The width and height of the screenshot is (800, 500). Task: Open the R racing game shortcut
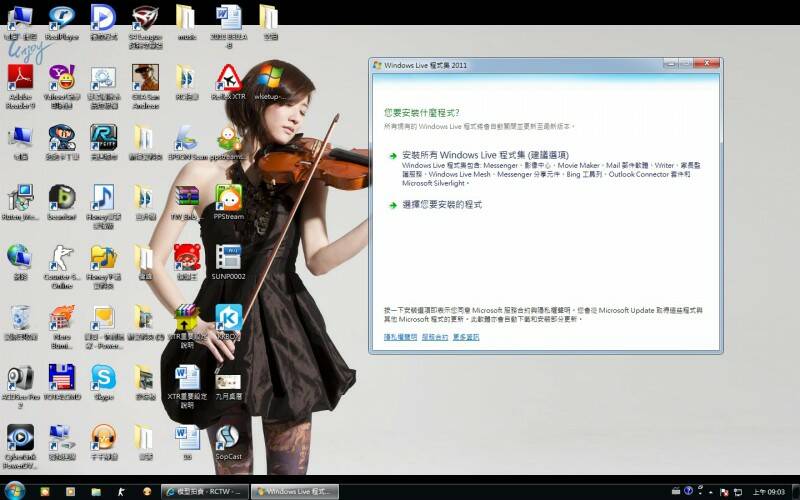[x=104, y=142]
